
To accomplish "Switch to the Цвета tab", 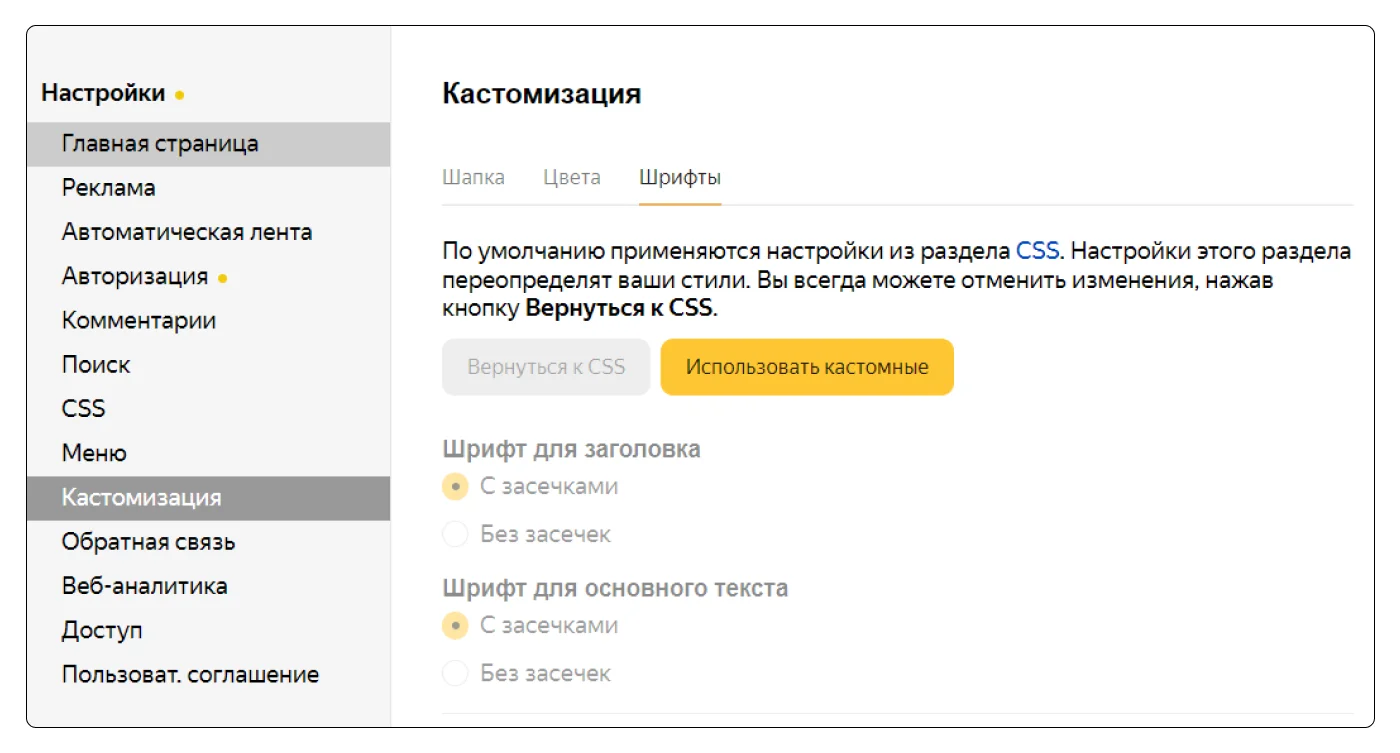I will coord(572,178).
